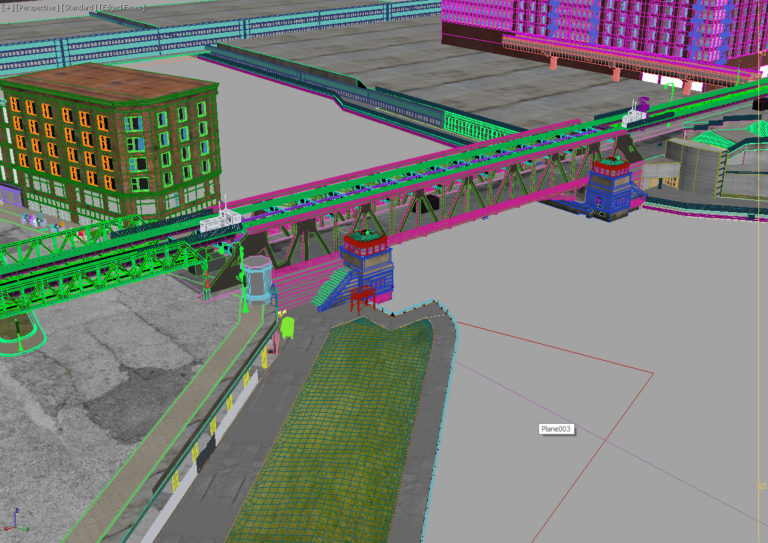Select the blue bridge tower with stairs
Viewport: 768px width, 543px height.
(x=365, y=263)
